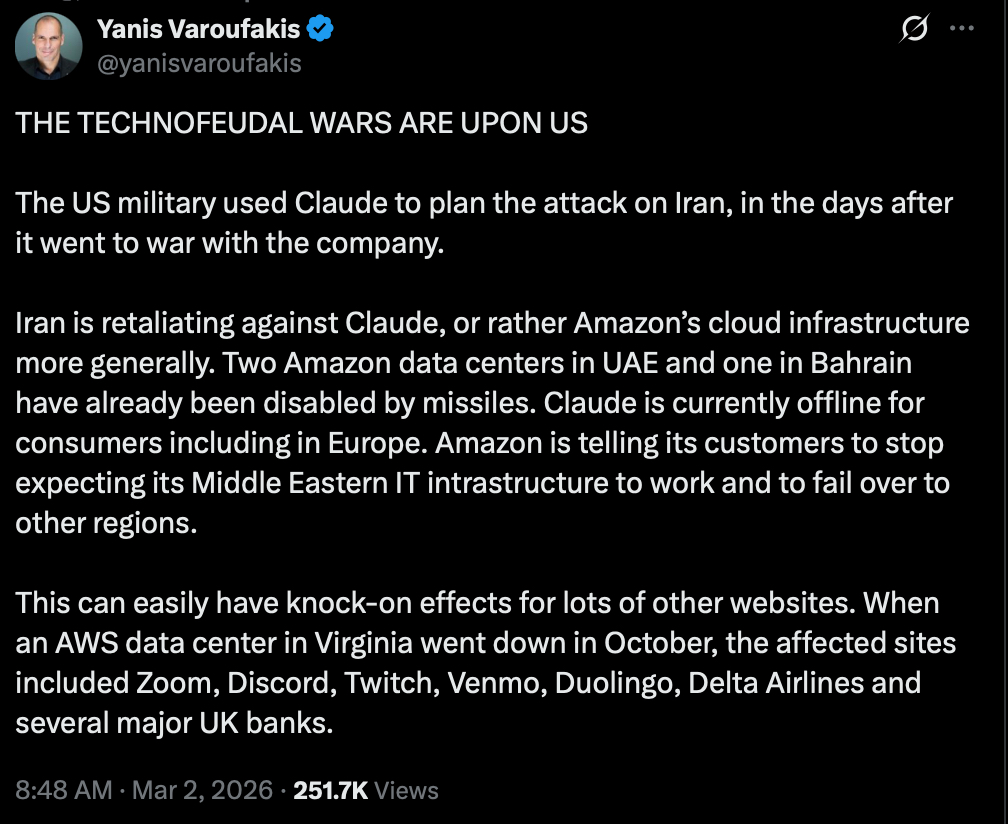Click the TECHNOFEUDAL WARS headline text

[x=301, y=123]
